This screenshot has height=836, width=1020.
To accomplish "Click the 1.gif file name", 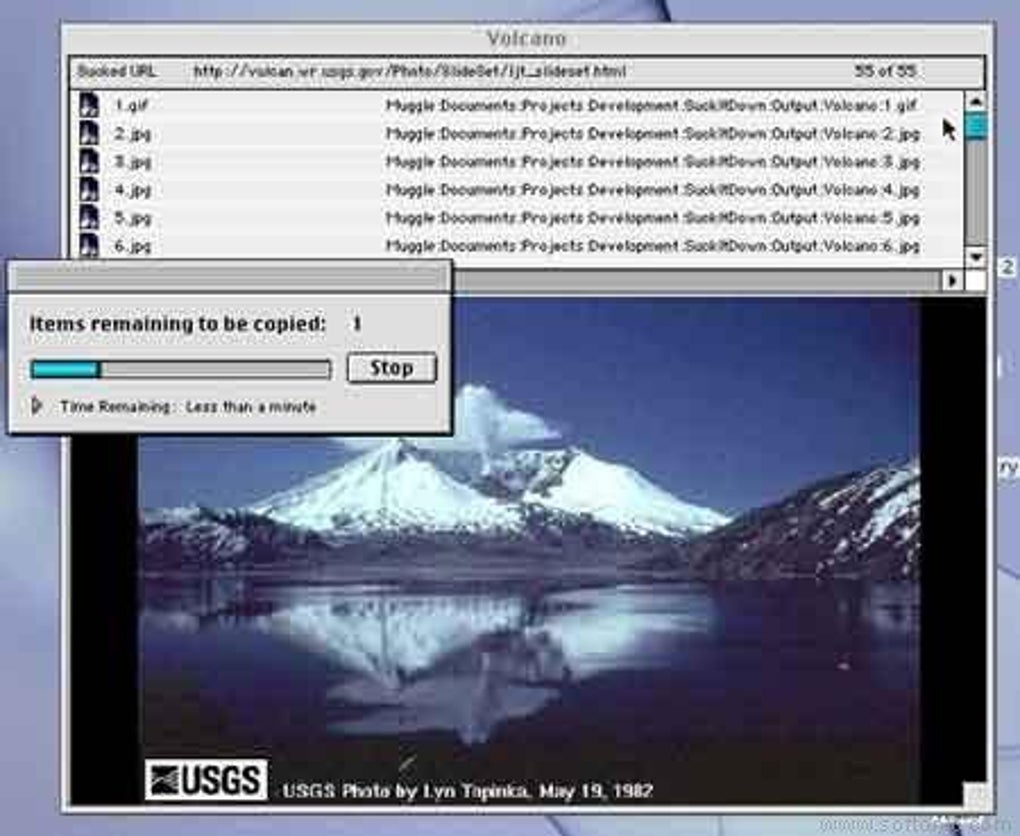I will coord(131,105).
